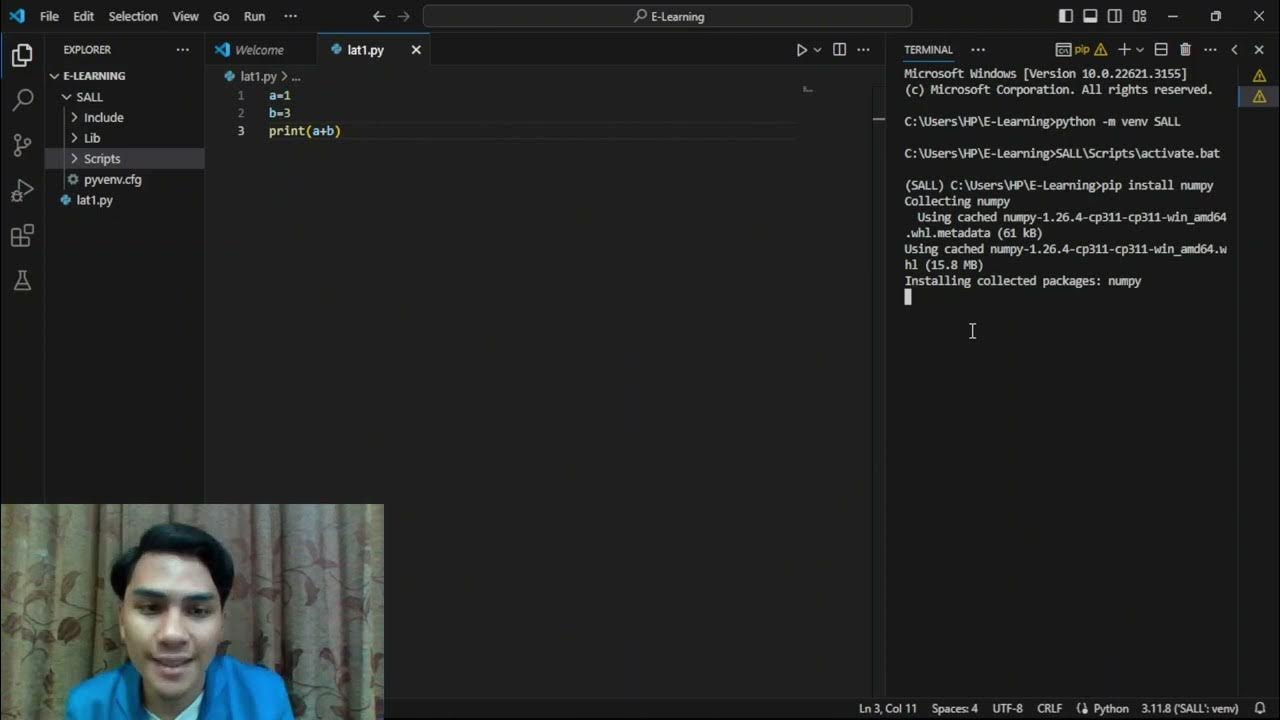The height and width of the screenshot is (720, 1280).
Task: Select first warning terminal in terminal list
Action: coord(1259,76)
